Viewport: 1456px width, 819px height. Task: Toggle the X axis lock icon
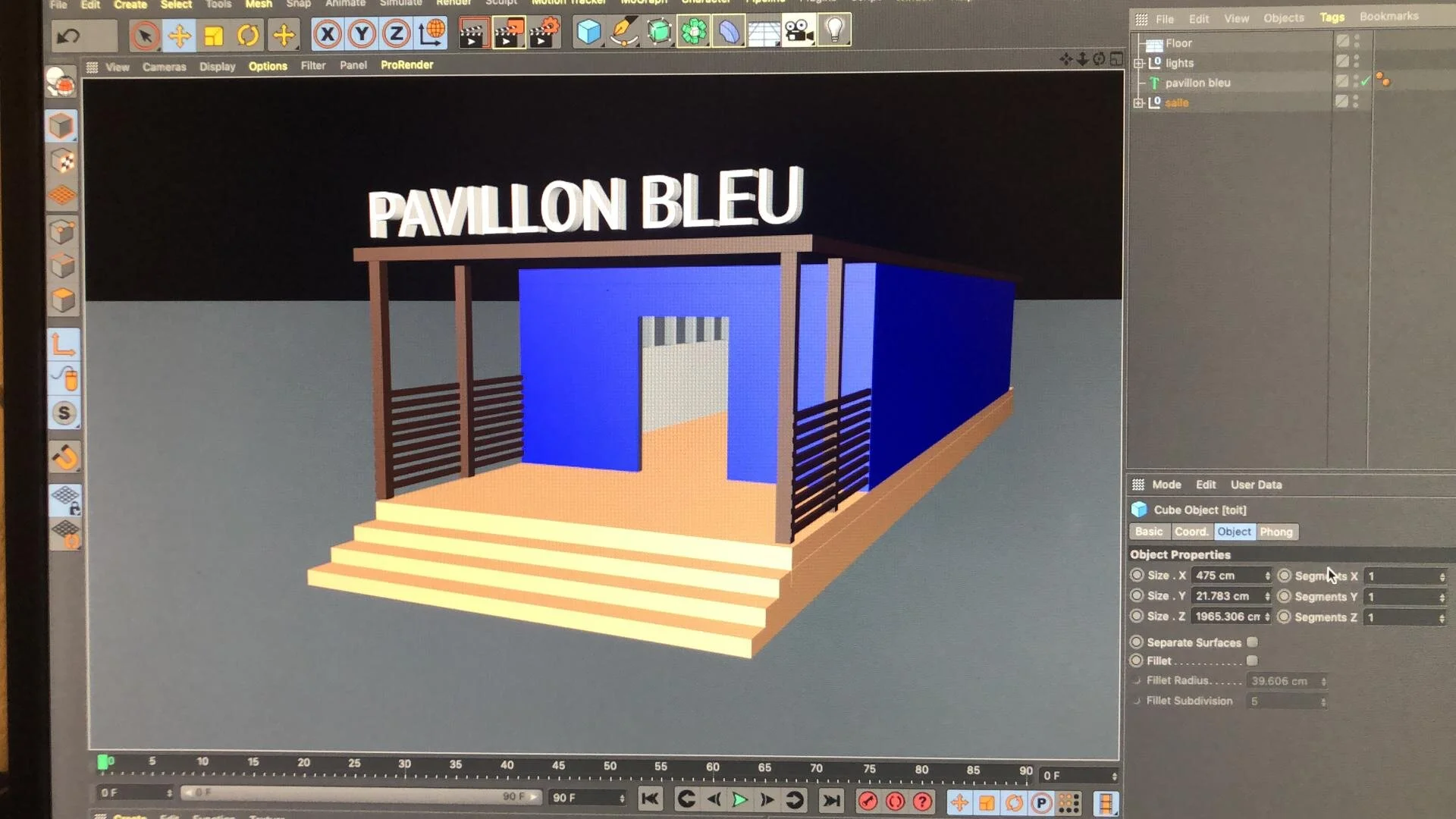point(327,34)
